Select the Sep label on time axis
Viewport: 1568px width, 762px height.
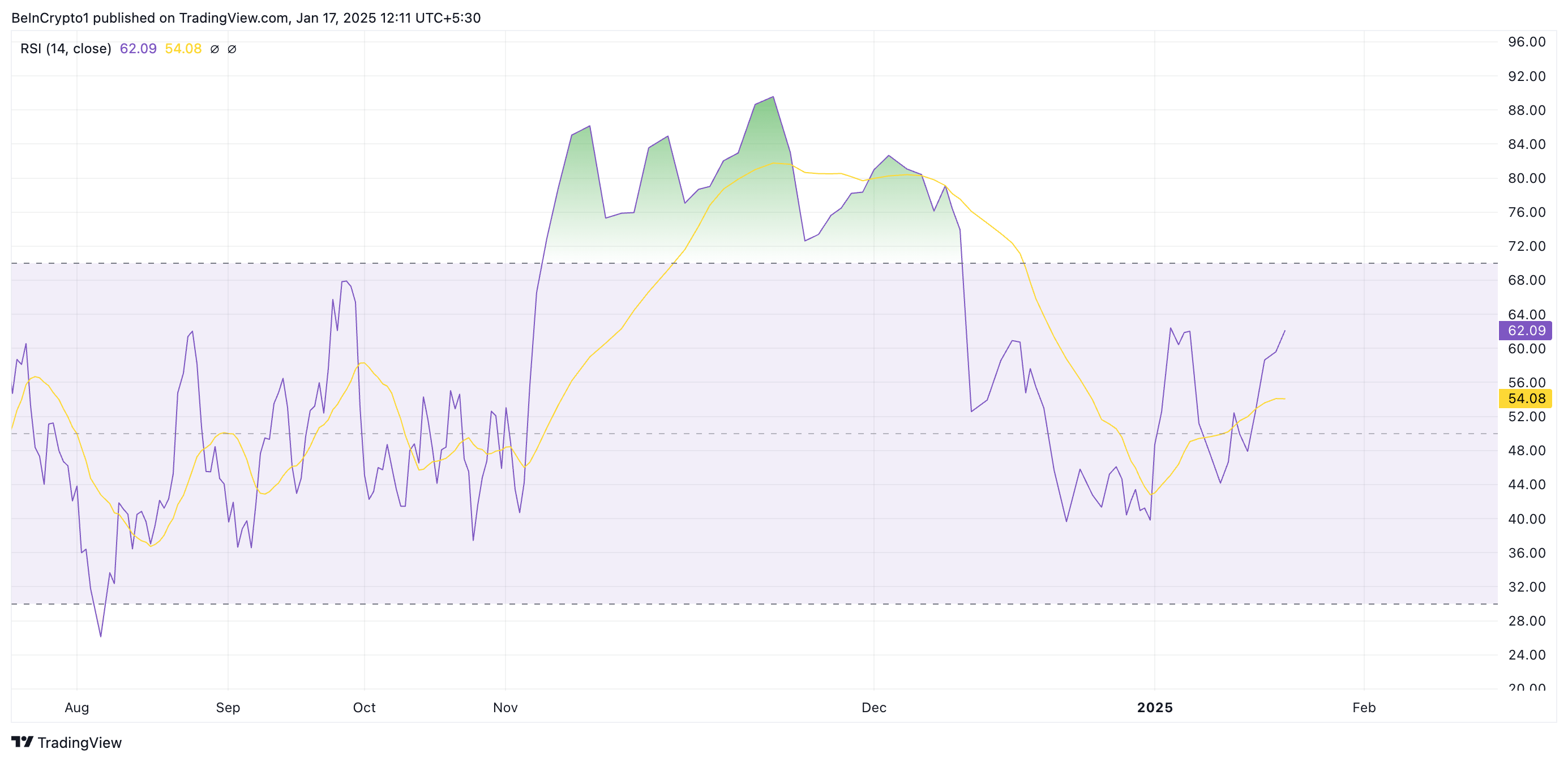coord(228,707)
